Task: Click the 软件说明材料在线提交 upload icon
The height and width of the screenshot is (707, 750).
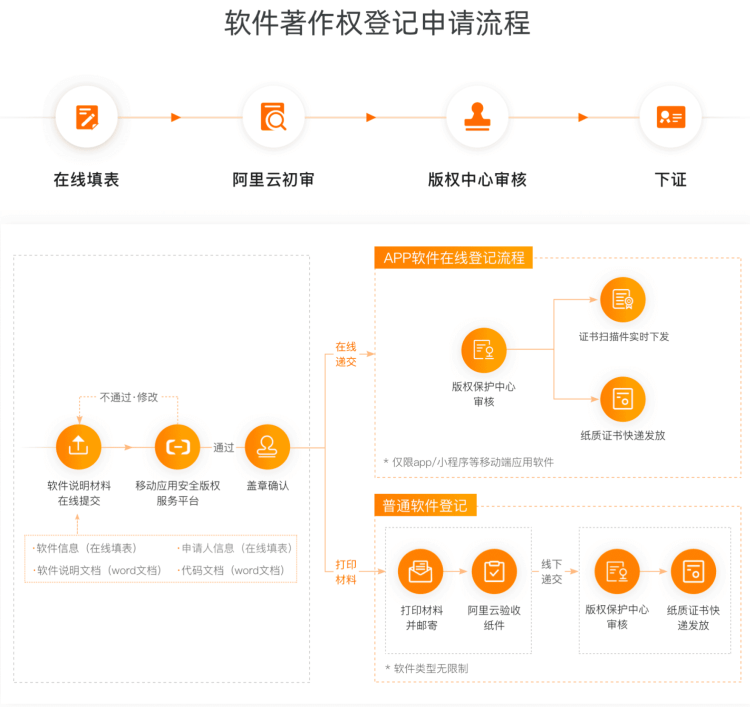Action: click(x=78, y=447)
